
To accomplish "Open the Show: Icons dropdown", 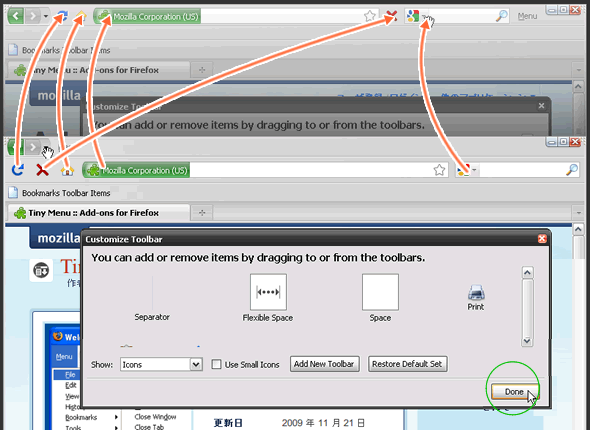I will [162, 364].
